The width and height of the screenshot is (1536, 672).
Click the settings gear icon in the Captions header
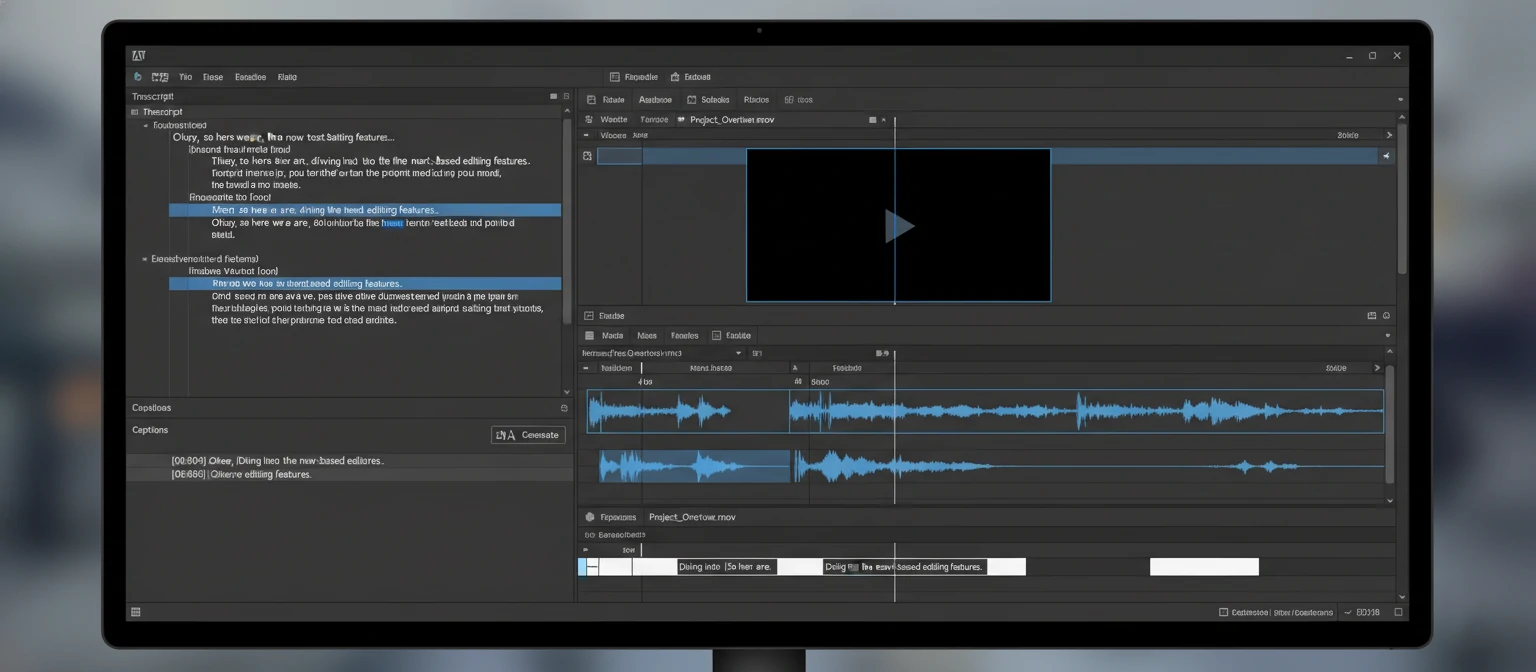[561, 407]
